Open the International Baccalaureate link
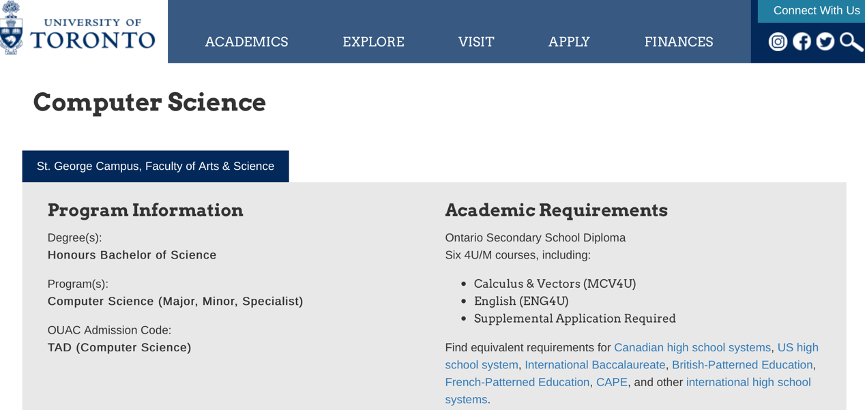866x410 pixels. point(595,365)
